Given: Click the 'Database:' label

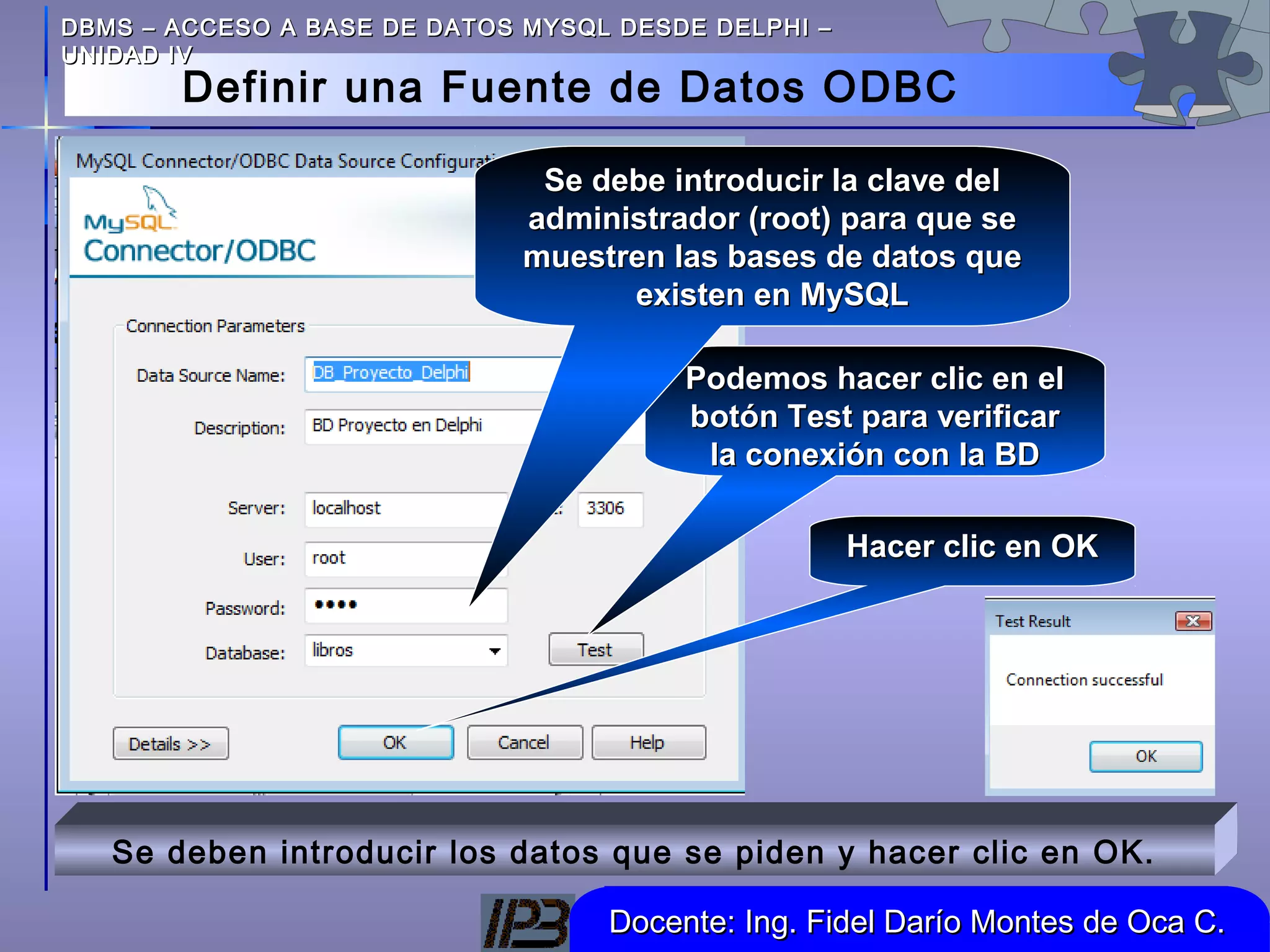Looking at the screenshot, I should (x=245, y=653).
